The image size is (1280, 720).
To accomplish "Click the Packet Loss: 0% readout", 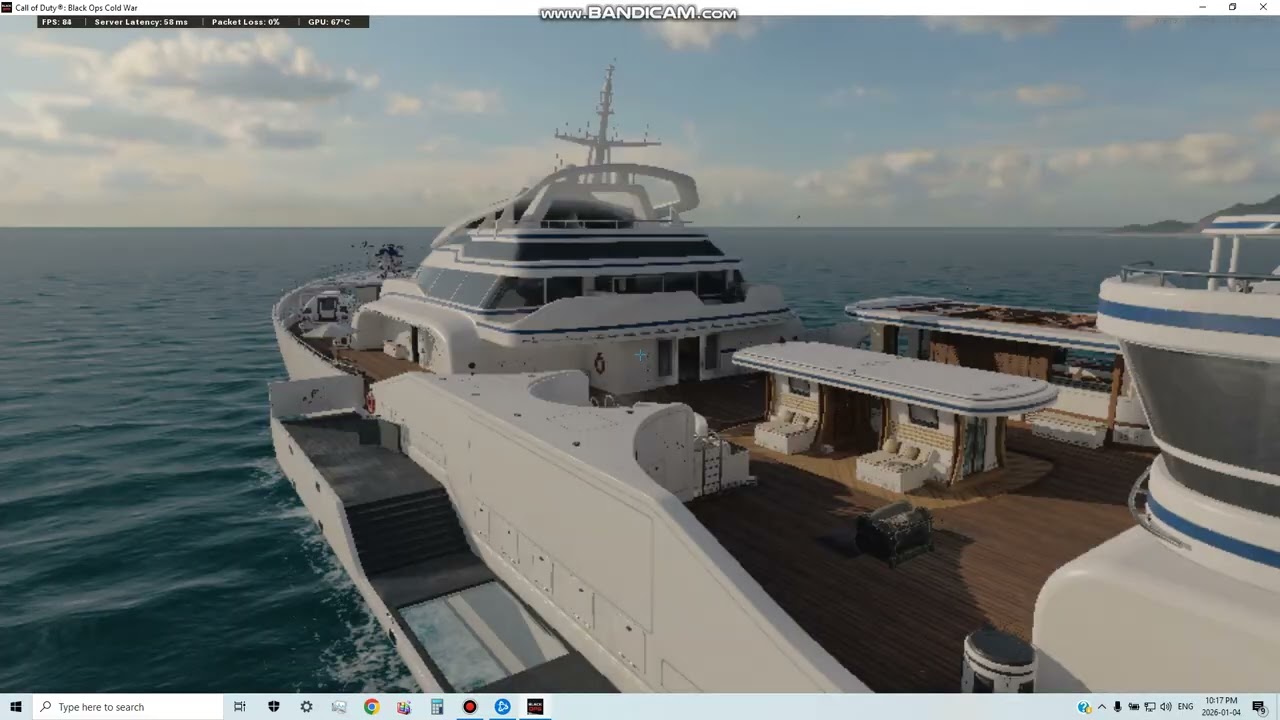I will pos(246,22).
